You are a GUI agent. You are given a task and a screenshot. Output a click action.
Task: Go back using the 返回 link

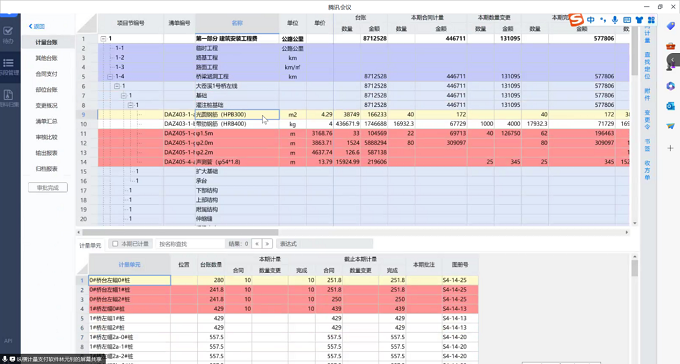[x=37, y=26]
